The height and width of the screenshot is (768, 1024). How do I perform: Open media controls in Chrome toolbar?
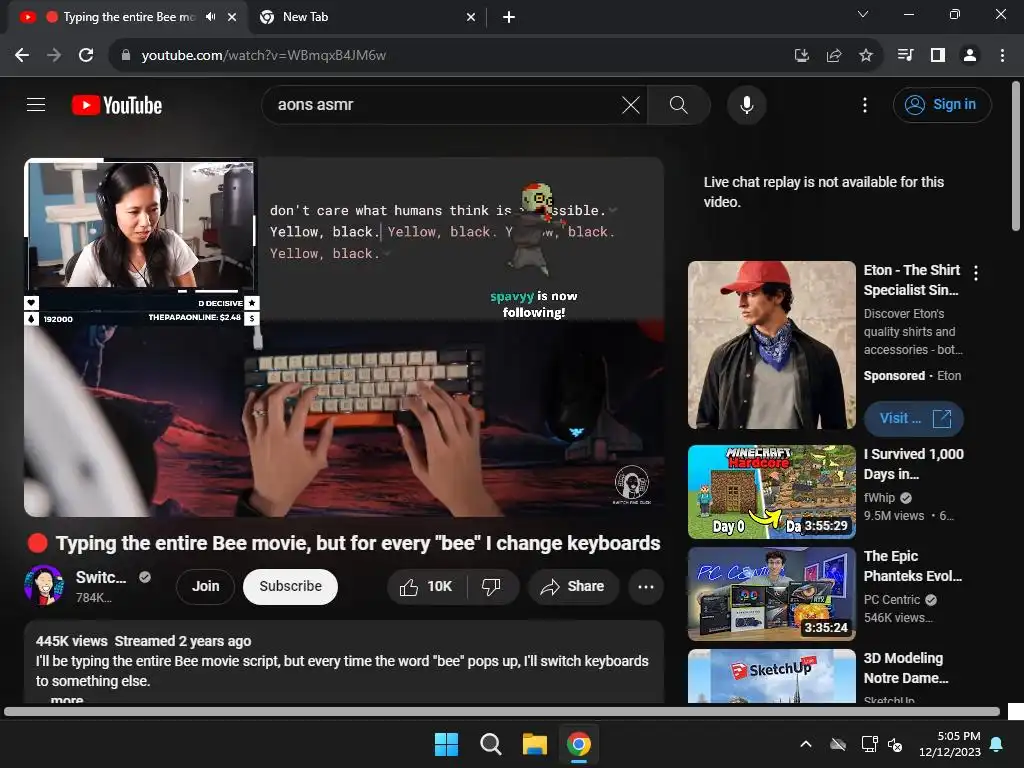[905, 56]
